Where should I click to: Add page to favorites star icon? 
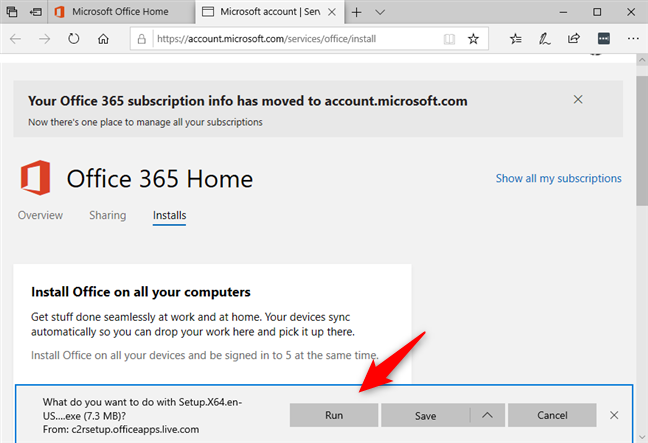(x=473, y=39)
